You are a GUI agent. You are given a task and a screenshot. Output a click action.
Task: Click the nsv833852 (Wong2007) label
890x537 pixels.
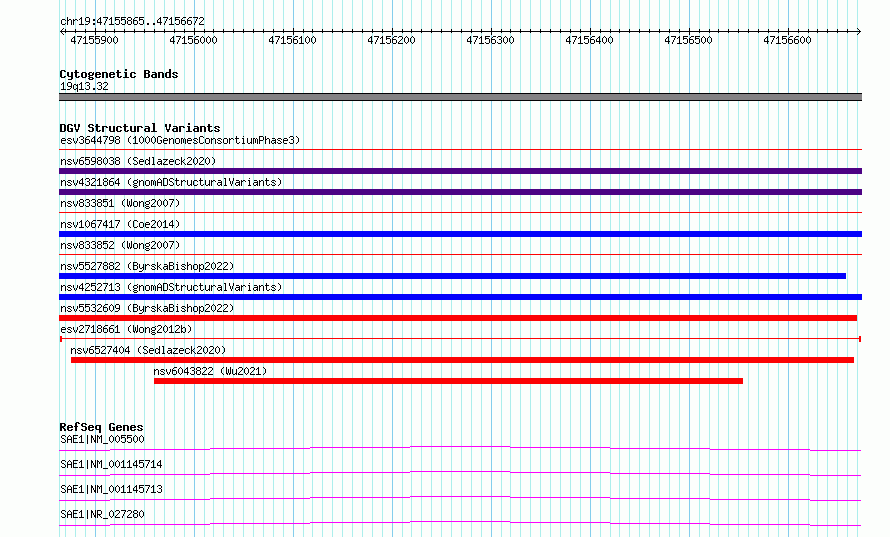(x=120, y=245)
